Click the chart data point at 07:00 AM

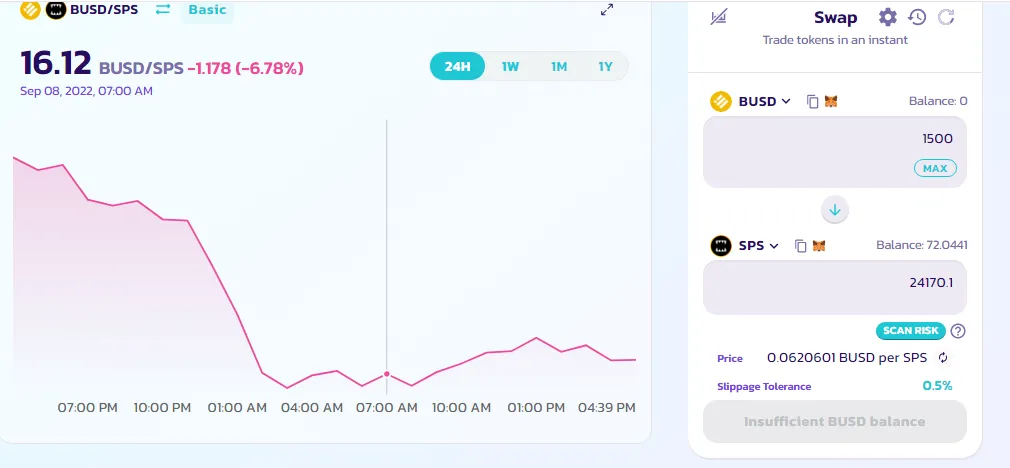386,374
